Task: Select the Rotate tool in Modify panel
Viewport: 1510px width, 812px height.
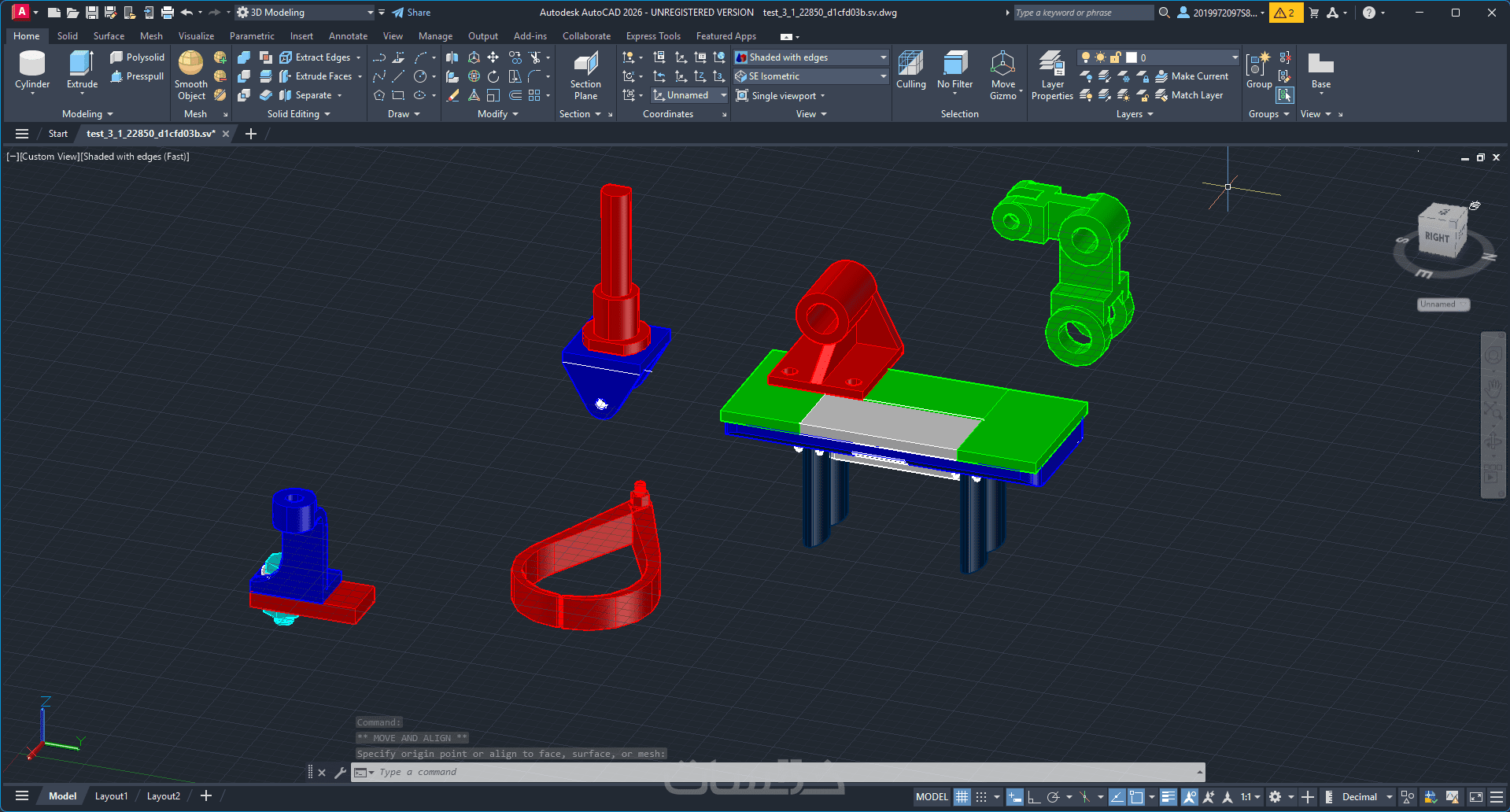Action: pyautogui.click(x=493, y=76)
